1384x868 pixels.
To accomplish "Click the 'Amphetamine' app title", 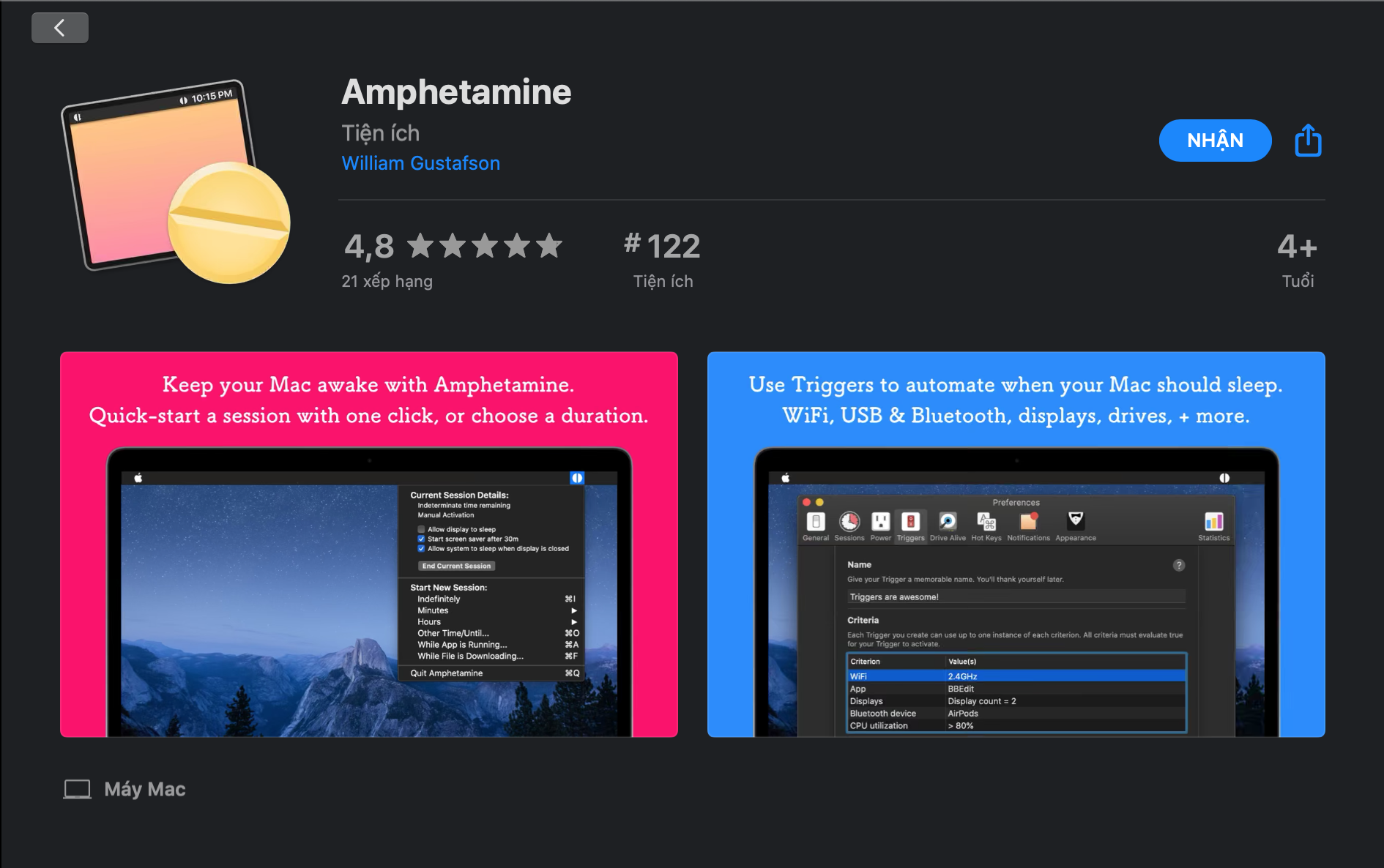I will click(456, 92).
